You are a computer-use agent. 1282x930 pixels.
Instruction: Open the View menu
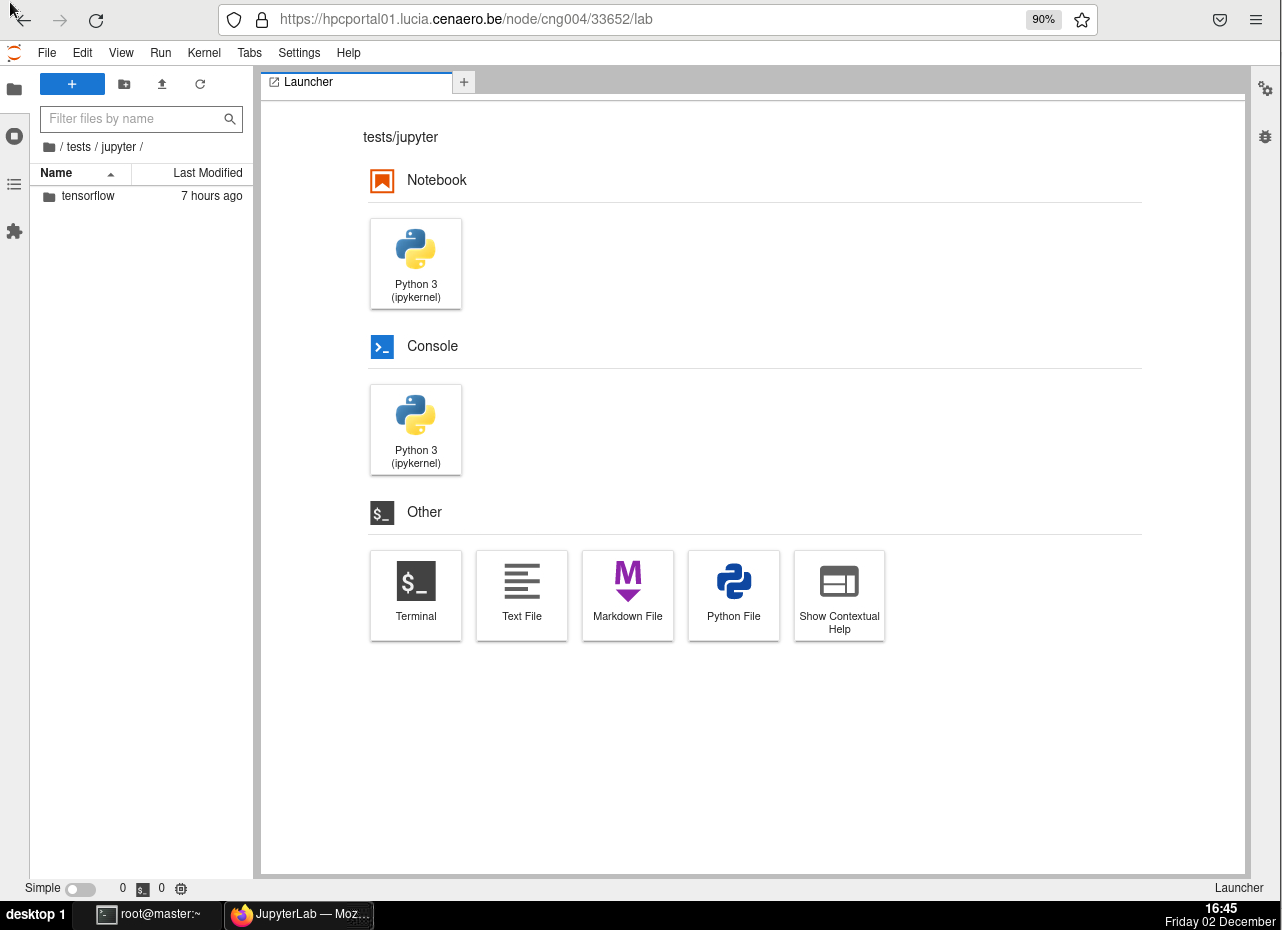pyautogui.click(x=121, y=53)
